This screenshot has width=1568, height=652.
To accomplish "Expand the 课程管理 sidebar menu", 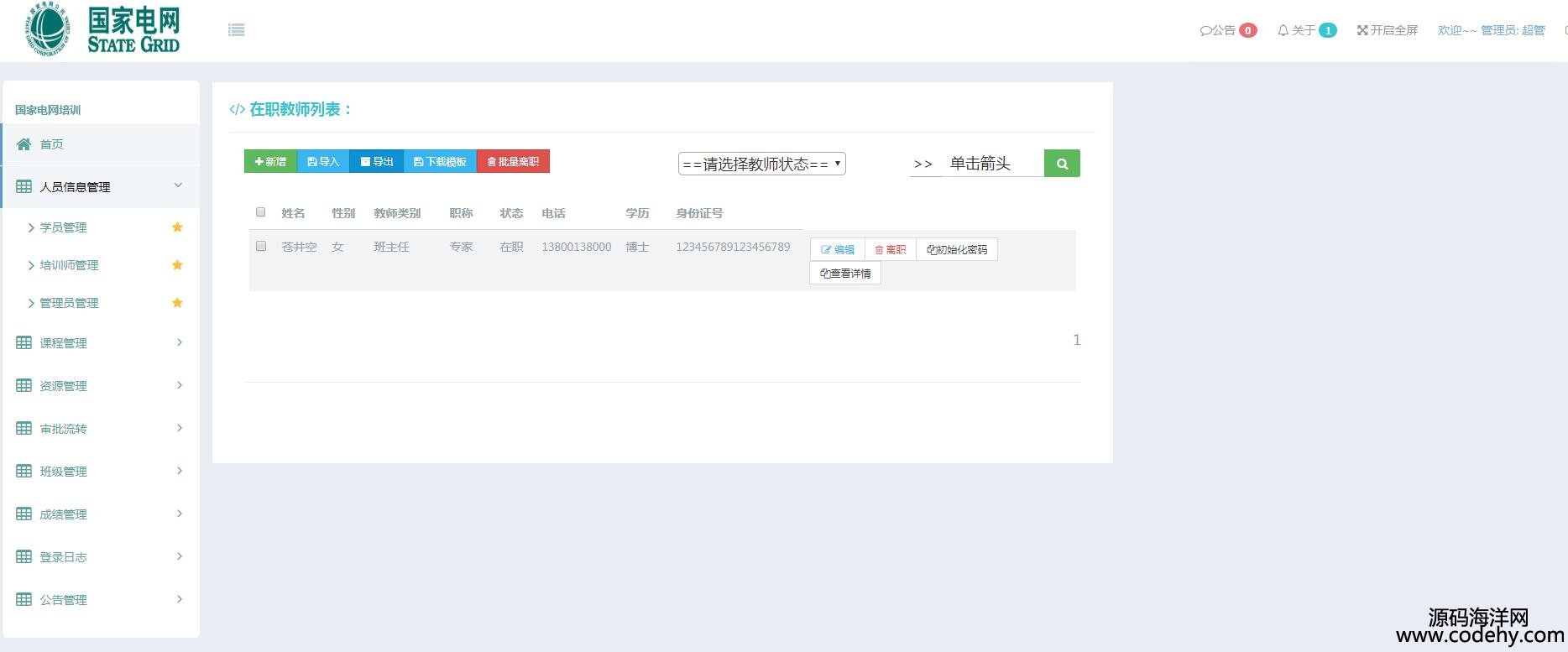I will [x=99, y=343].
